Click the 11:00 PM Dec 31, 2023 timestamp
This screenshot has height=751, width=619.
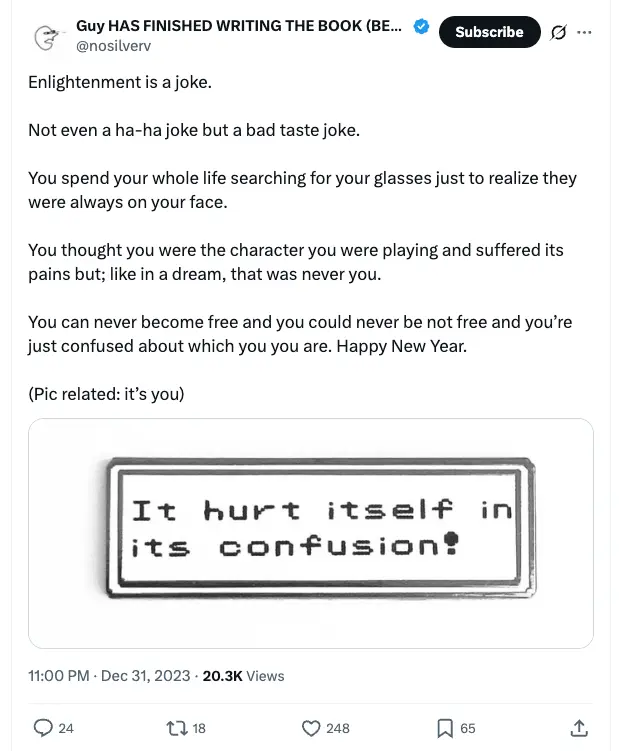click(109, 676)
